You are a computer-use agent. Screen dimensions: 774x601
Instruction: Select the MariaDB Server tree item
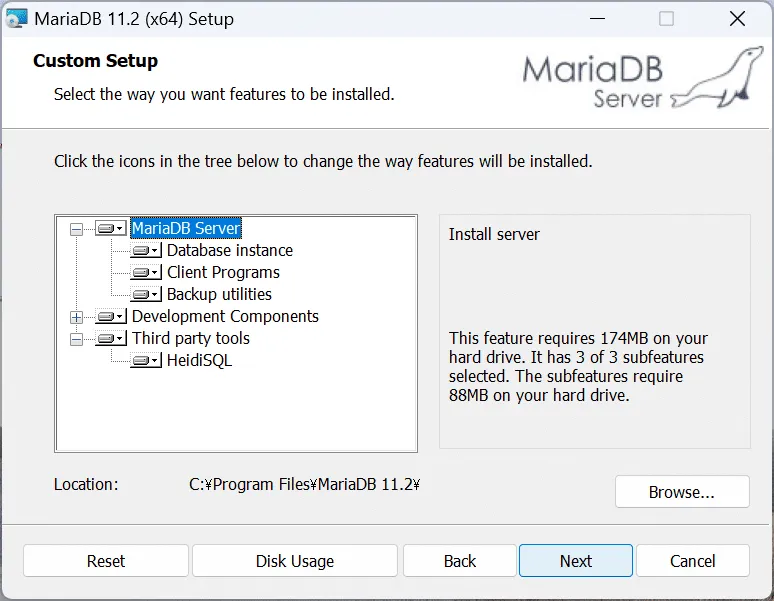pyautogui.click(x=186, y=228)
